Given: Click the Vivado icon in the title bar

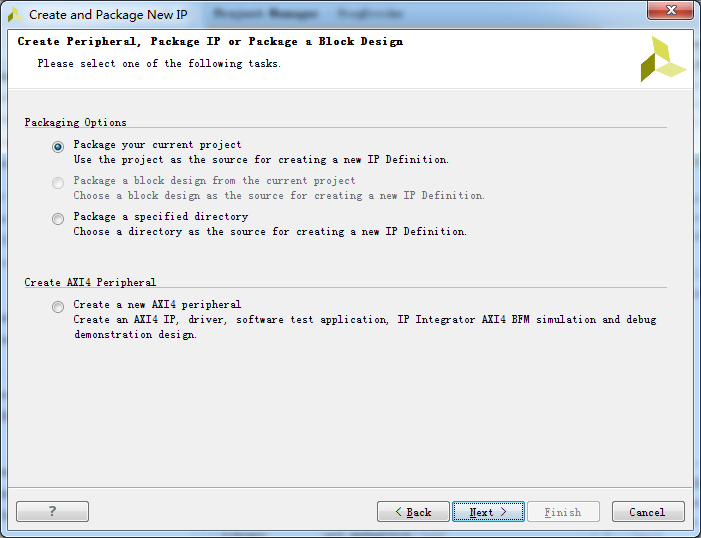Looking at the screenshot, I should pyautogui.click(x=15, y=15).
